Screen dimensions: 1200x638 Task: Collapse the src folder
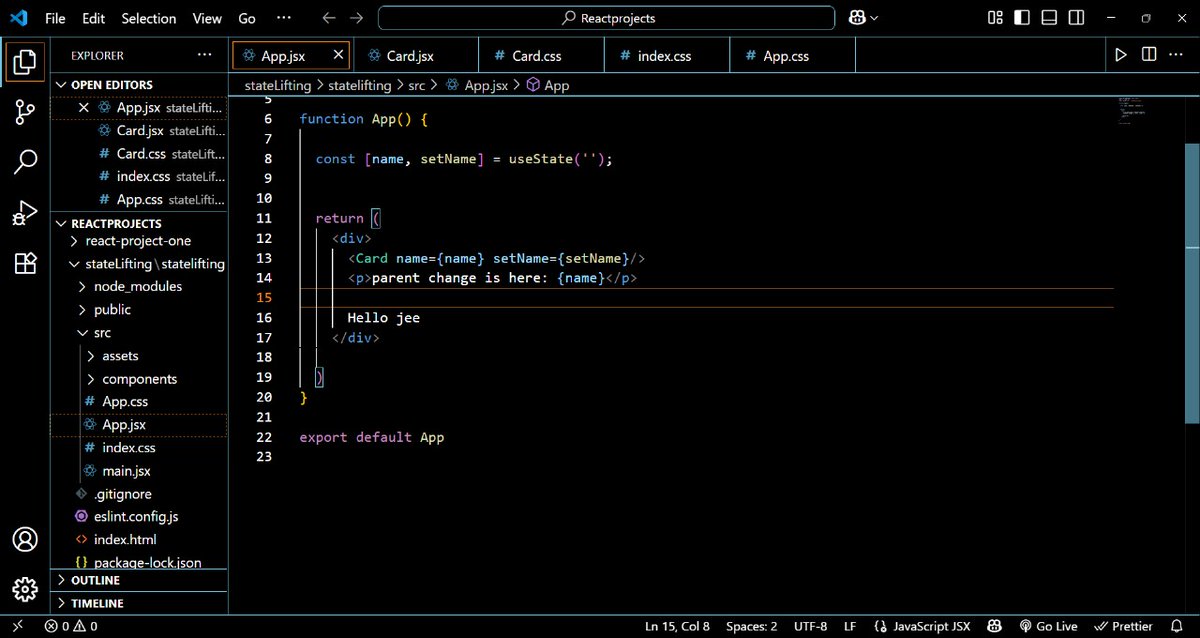tap(139, 333)
